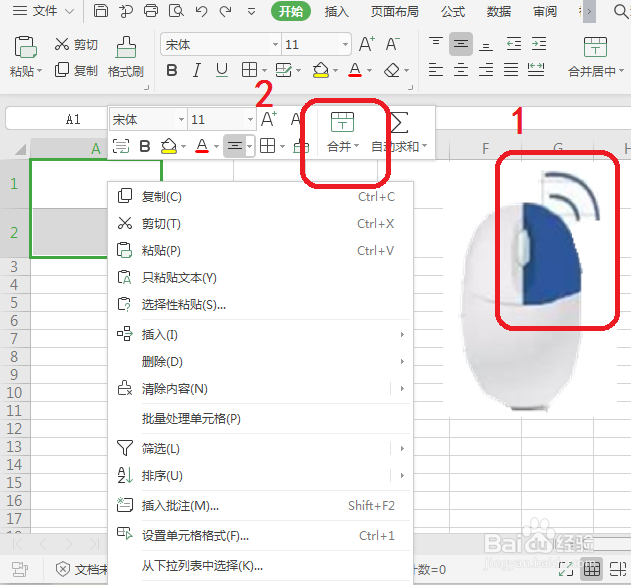Switch to 插入 ribbon tab

pyautogui.click(x=336, y=11)
